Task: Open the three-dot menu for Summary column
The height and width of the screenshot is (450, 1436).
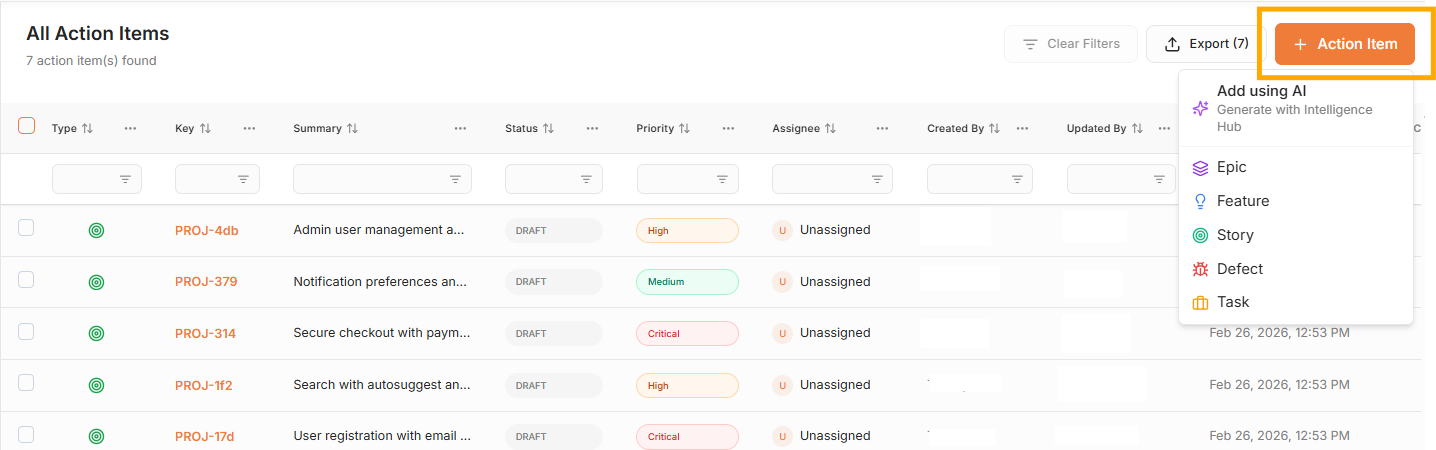Action: click(460, 129)
